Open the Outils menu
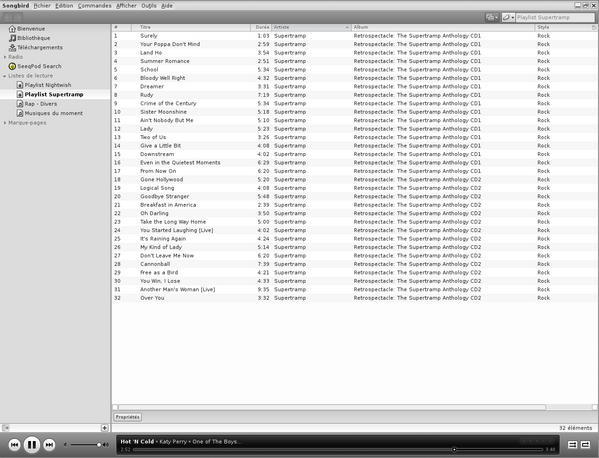The width and height of the screenshot is (599, 458). (x=149, y=6)
